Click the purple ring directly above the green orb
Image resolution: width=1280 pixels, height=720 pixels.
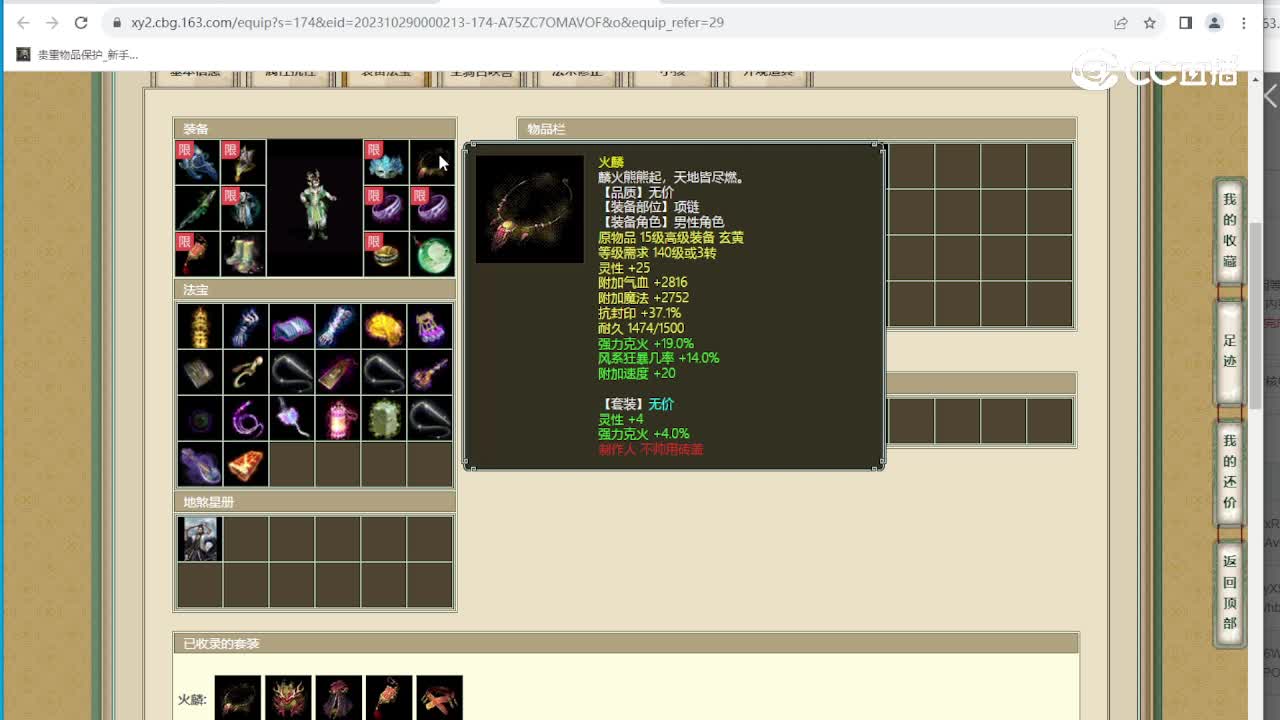pyautogui.click(x=432, y=208)
